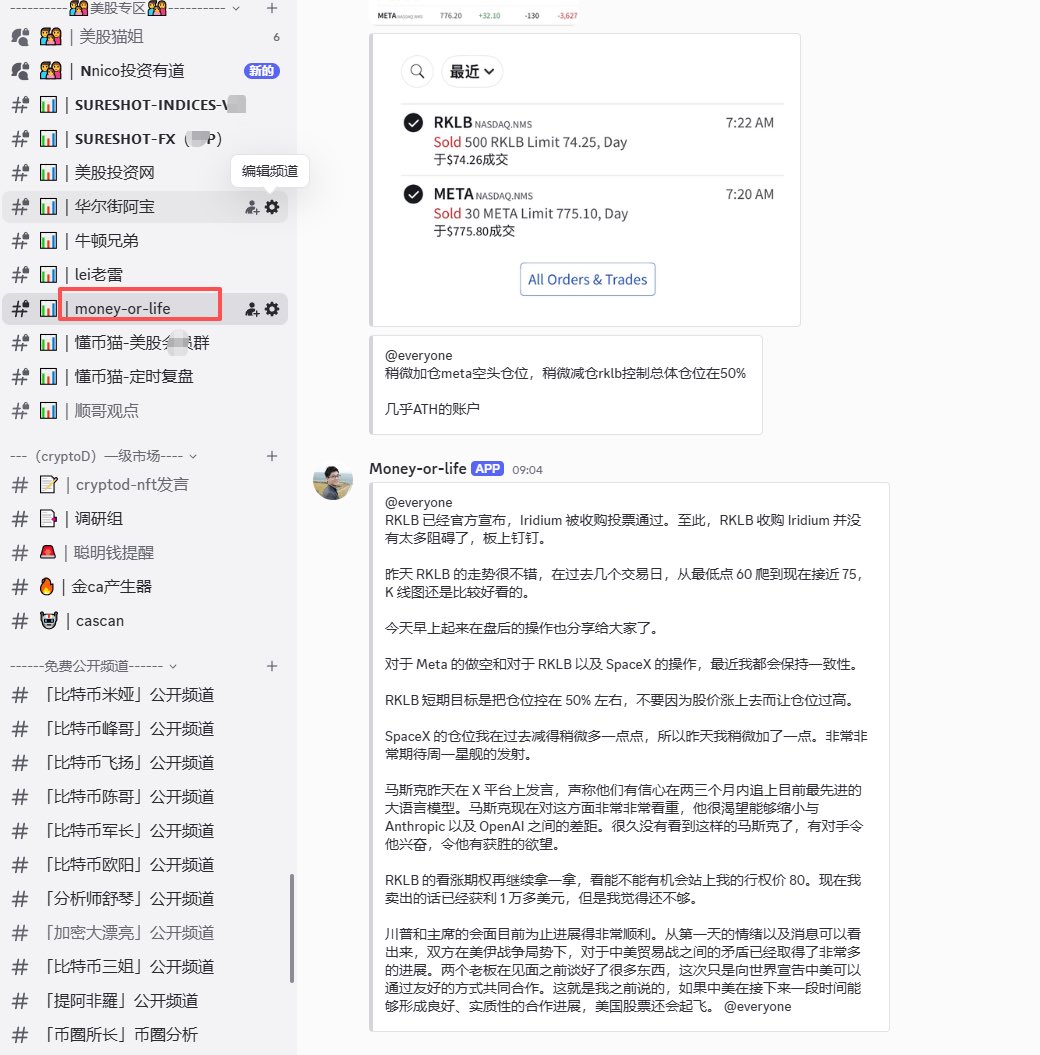
Task: Click the 09:04 message timestamp
Action: tap(527, 470)
